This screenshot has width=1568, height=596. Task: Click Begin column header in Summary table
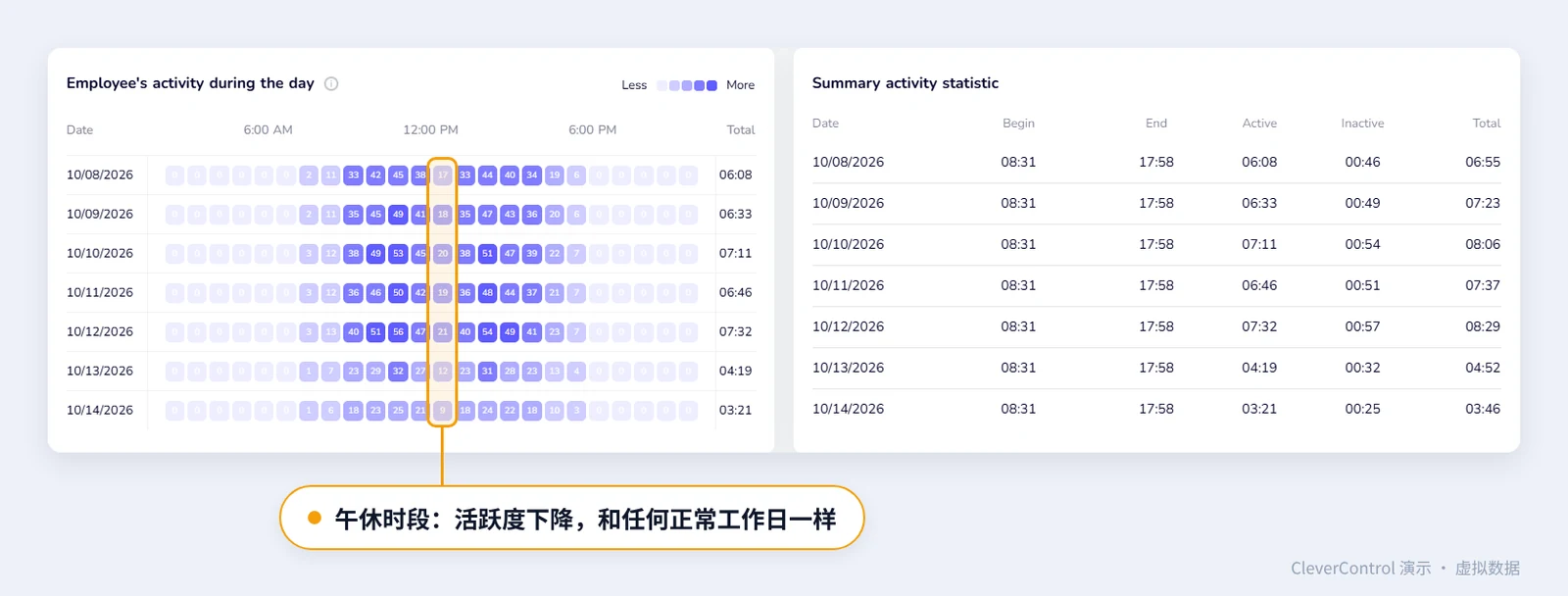tap(1018, 123)
